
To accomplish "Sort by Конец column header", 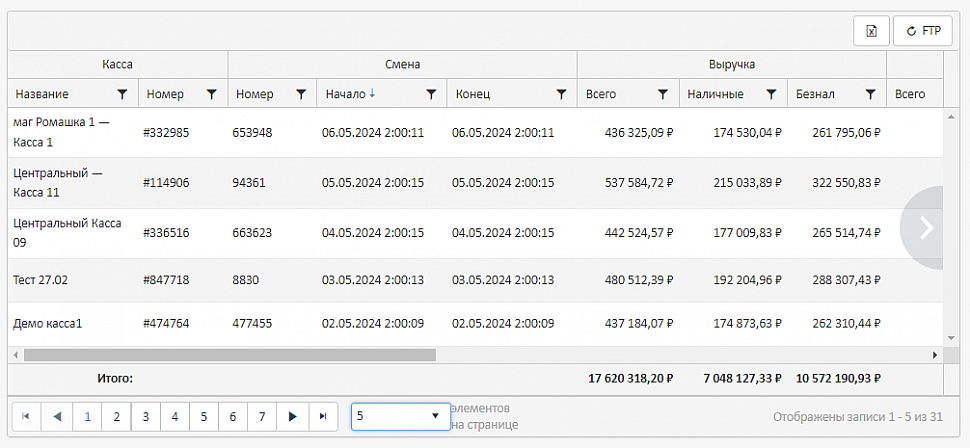I will pos(473,94).
